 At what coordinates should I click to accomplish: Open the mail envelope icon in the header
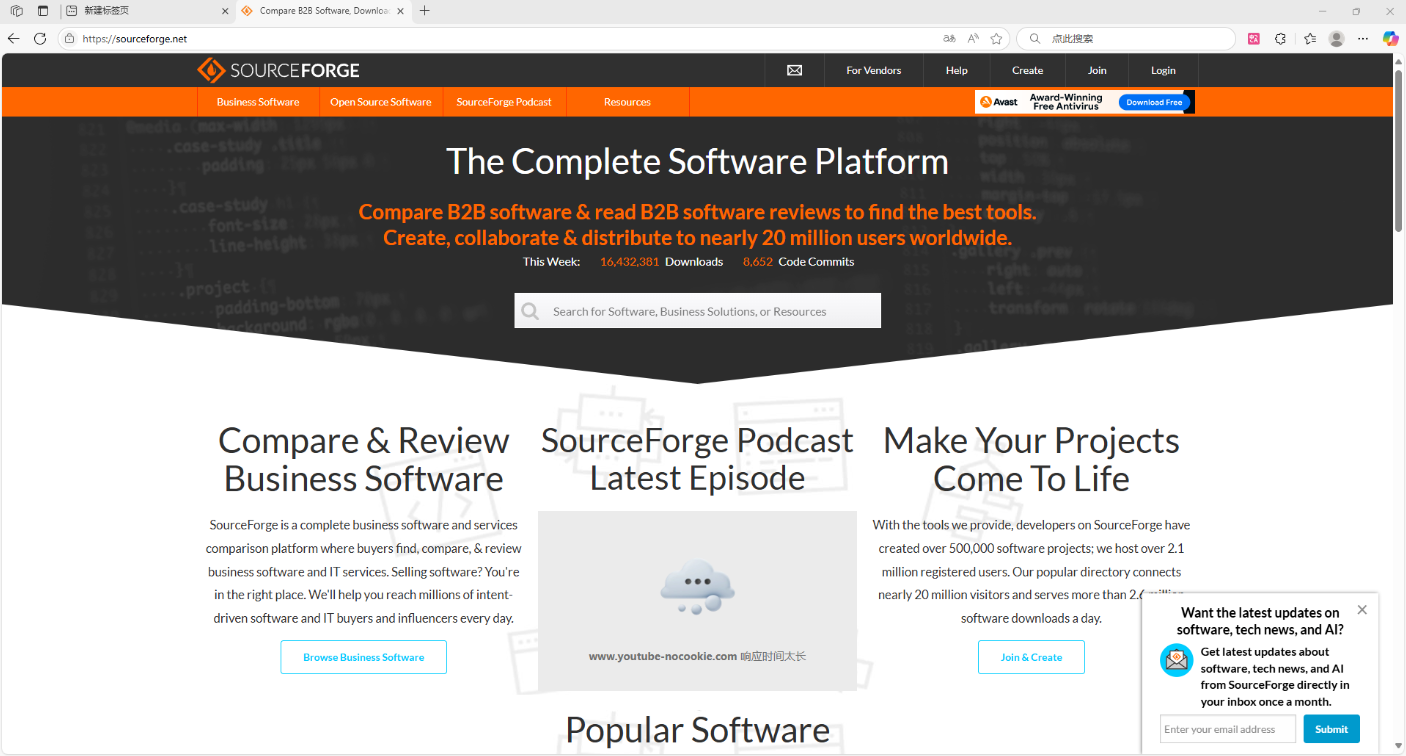(794, 70)
